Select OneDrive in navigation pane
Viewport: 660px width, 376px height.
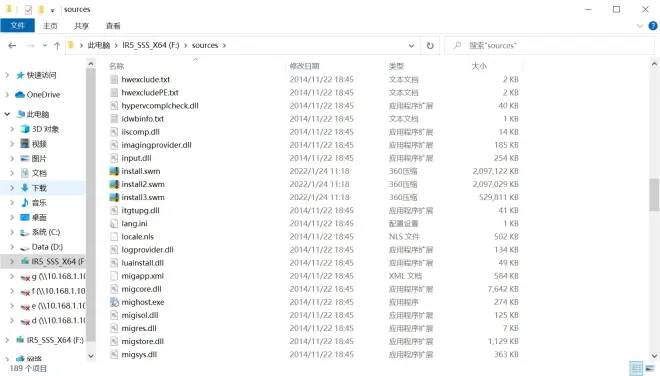coord(43,95)
